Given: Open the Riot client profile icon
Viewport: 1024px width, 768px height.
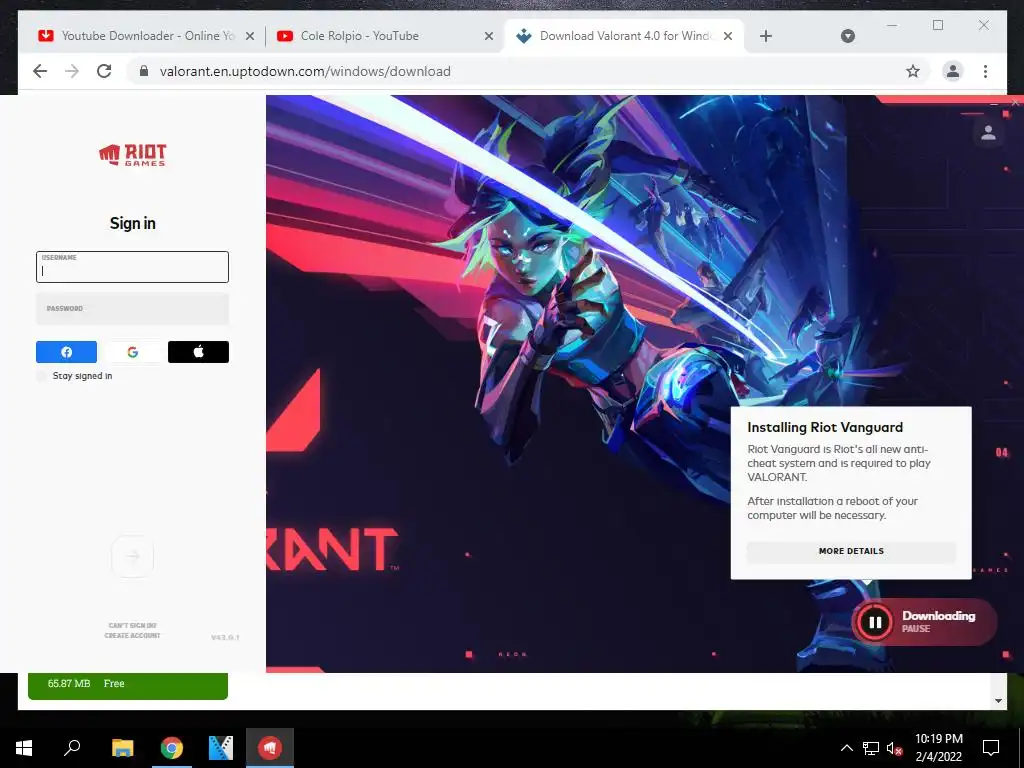Looking at the screenshot, I should [988, 133].
